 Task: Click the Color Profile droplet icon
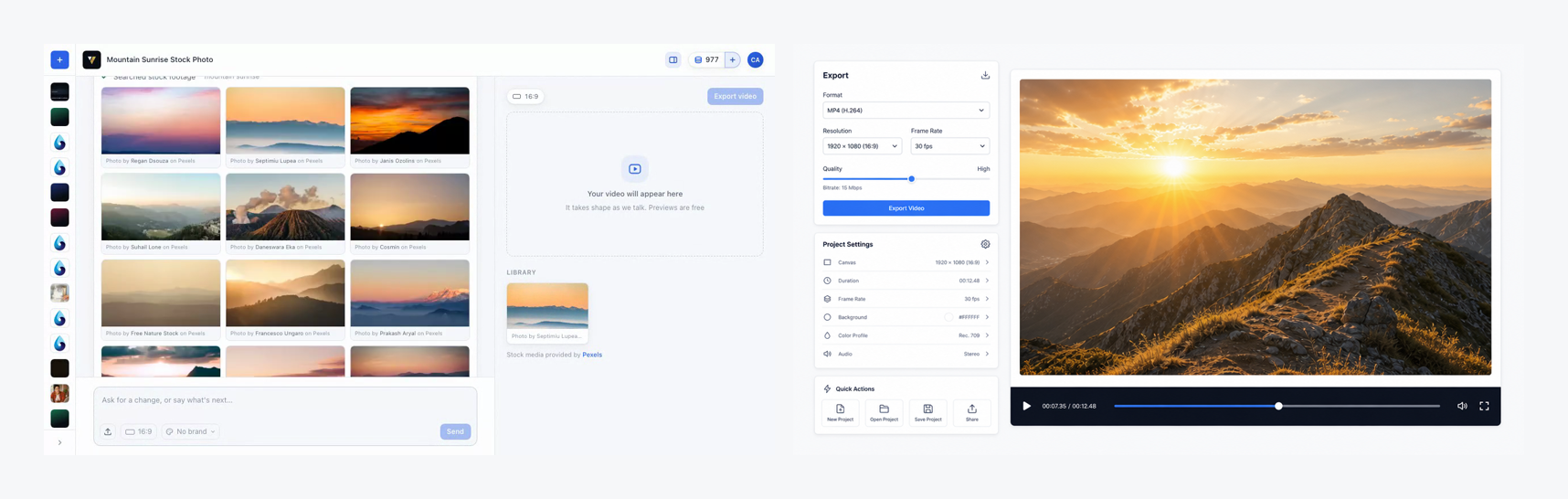click(x=827, y=335)
